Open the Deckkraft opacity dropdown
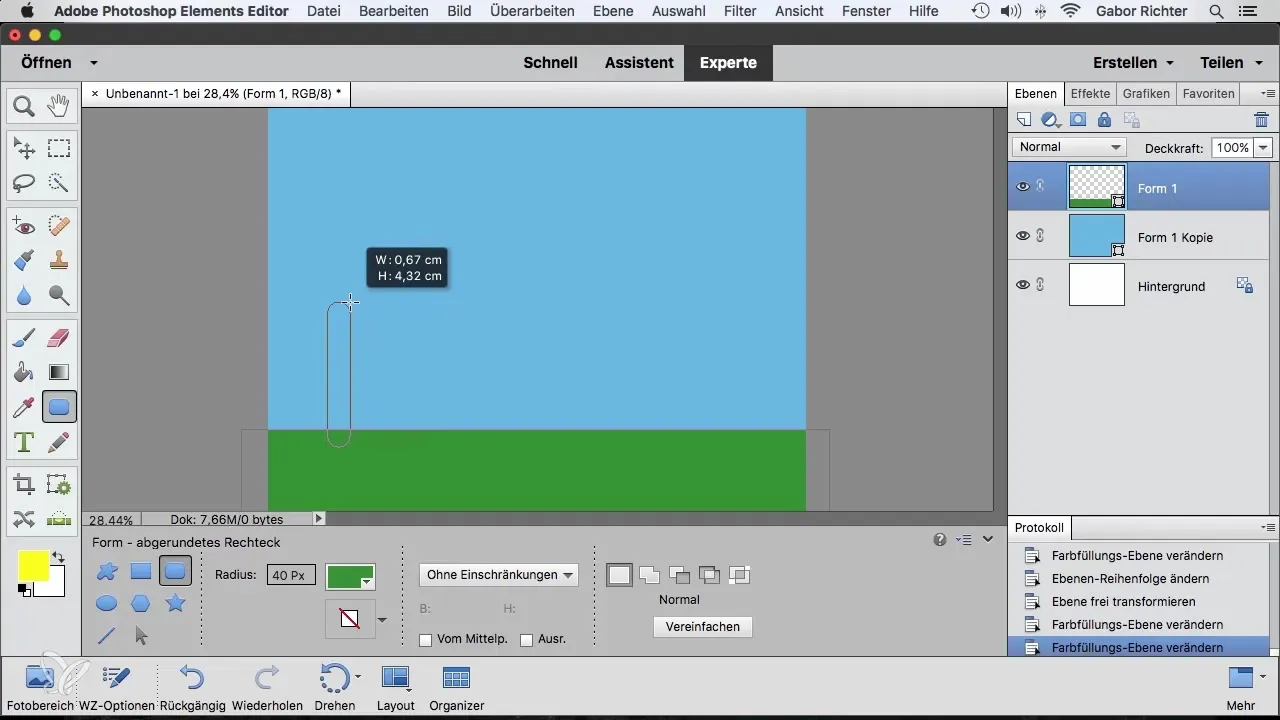The width and height of the screenshot is (1280, 720). click(x=1263, y=147)
